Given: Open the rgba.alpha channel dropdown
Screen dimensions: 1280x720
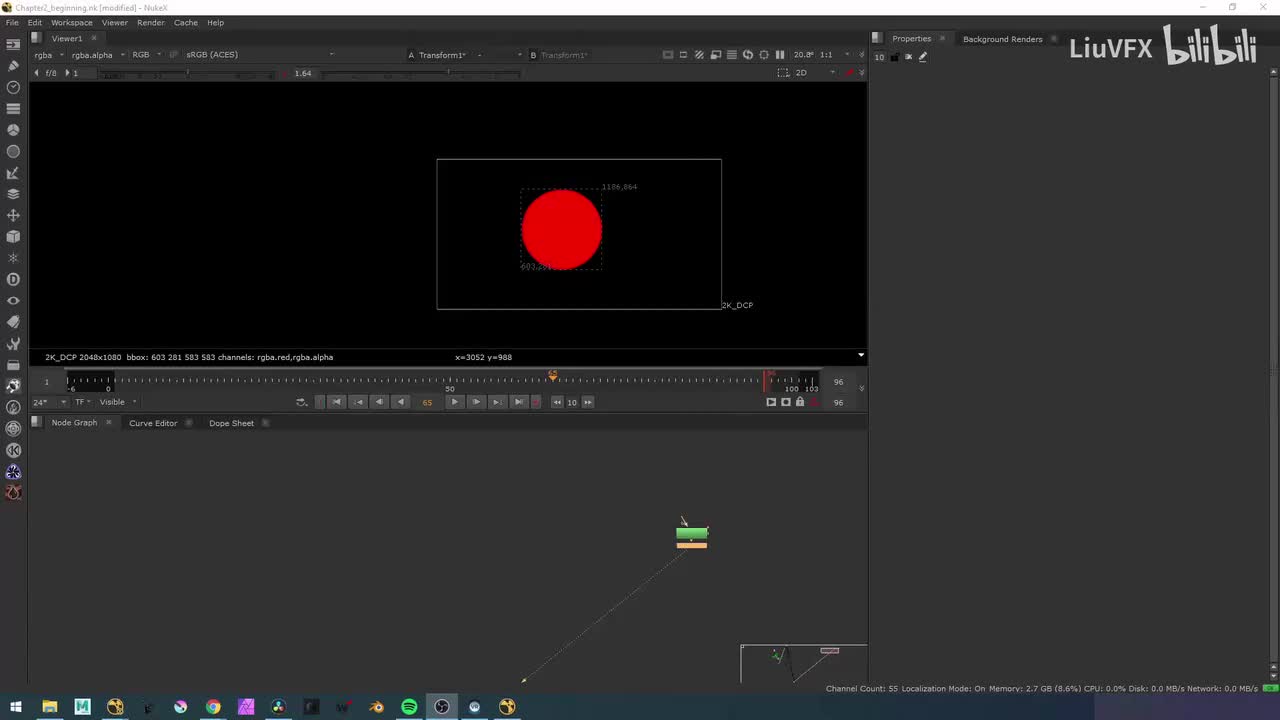Looking at the screenshot, I should (x=98, y=55).
